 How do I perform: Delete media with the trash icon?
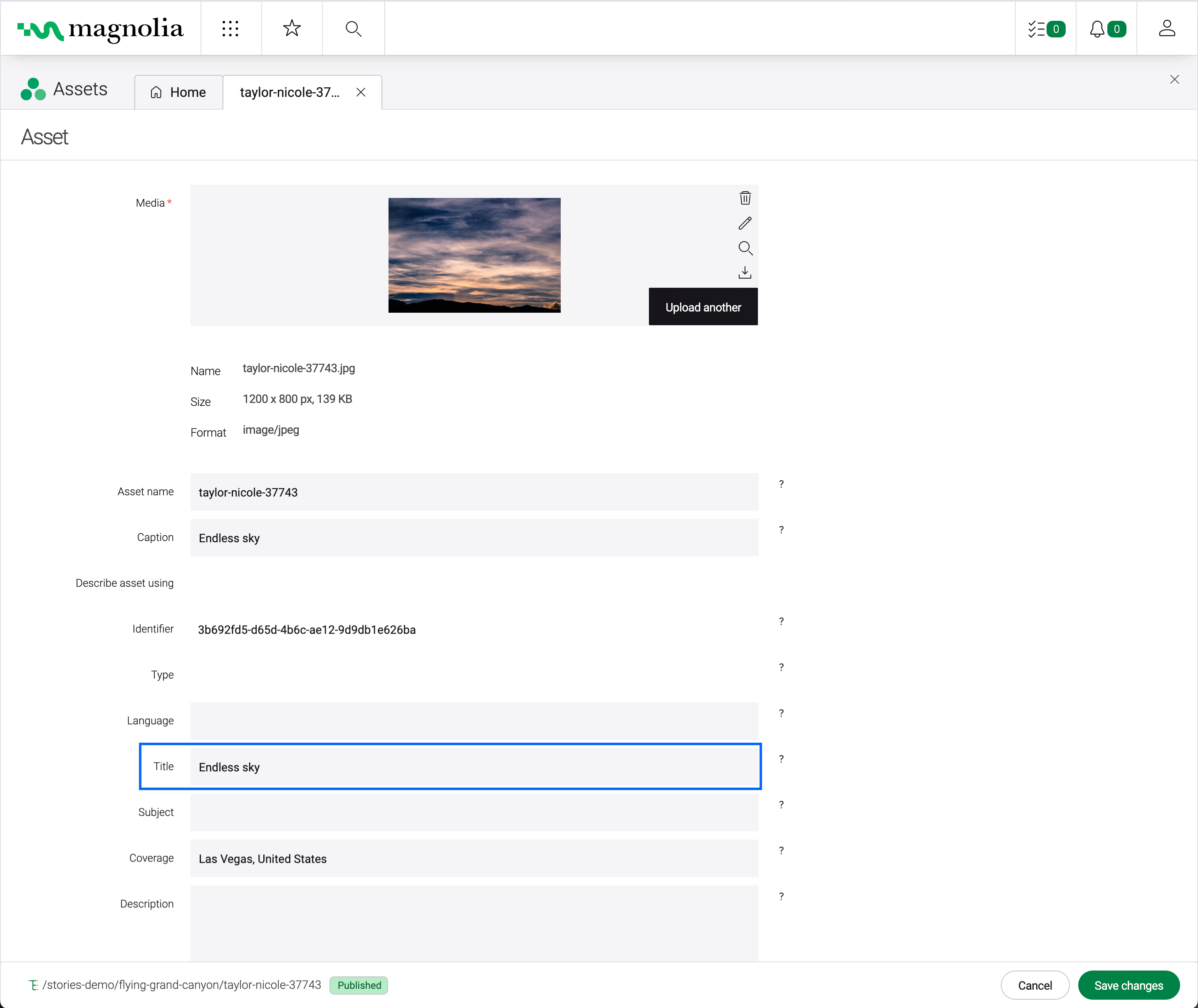[745, 198]
